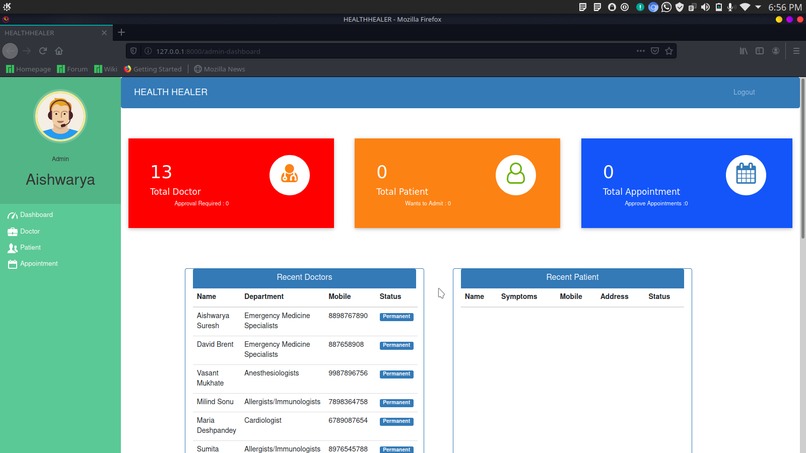Click the admin avatar picture
The height and width of the screenshot is (453, 806).
(60, 116)
